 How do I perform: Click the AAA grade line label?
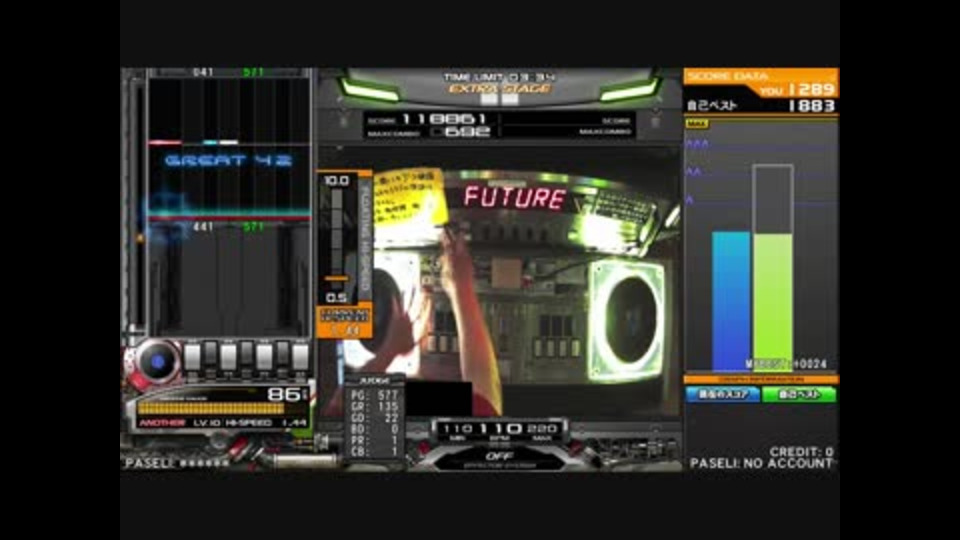pyautogui.click(x=697, y=144)
